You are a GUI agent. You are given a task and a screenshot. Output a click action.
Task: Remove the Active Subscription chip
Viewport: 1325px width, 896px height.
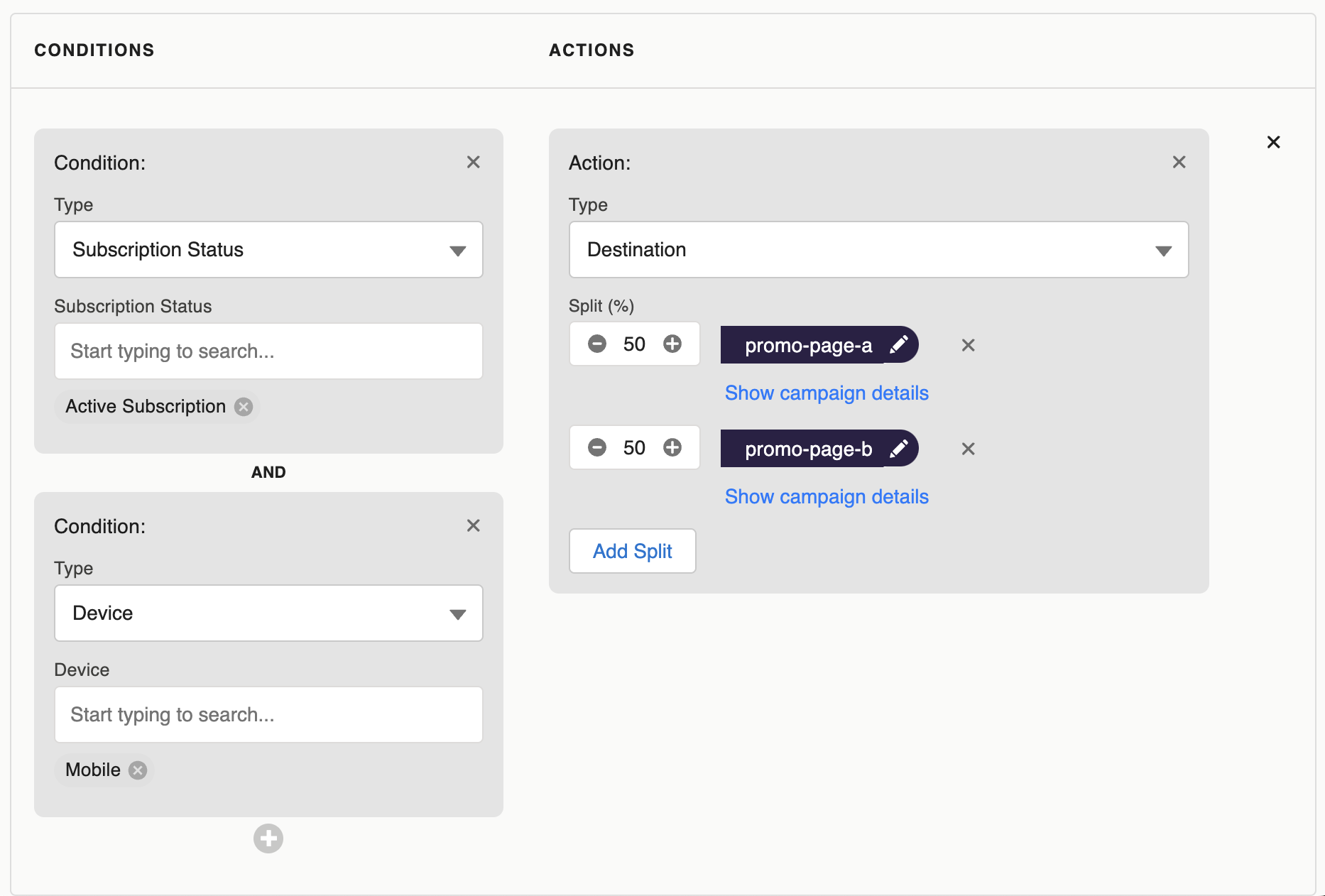[244, 407]
